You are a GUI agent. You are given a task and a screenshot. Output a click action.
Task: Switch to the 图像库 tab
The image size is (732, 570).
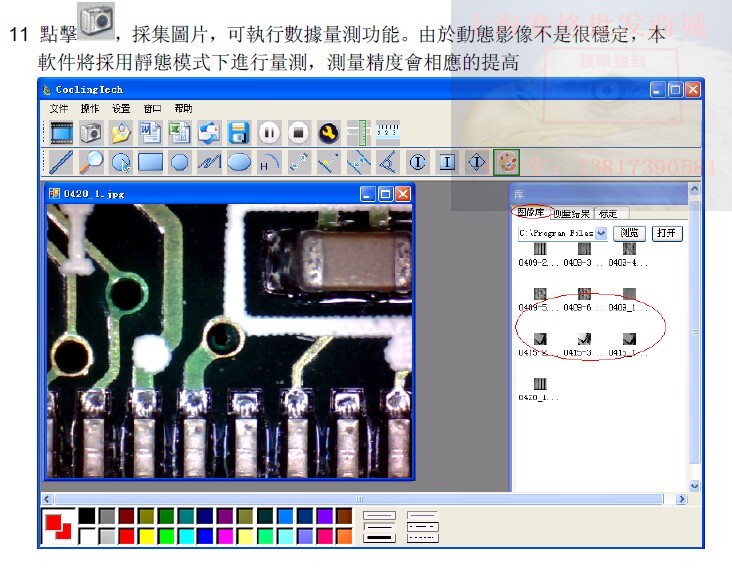(531, 212)
